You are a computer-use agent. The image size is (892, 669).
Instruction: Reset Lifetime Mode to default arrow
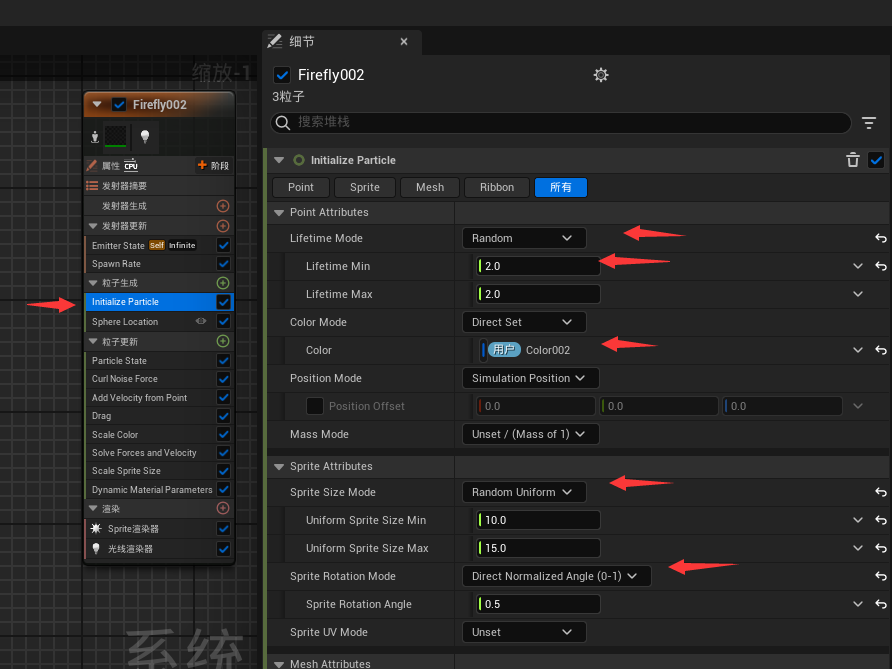coord(881,238)
